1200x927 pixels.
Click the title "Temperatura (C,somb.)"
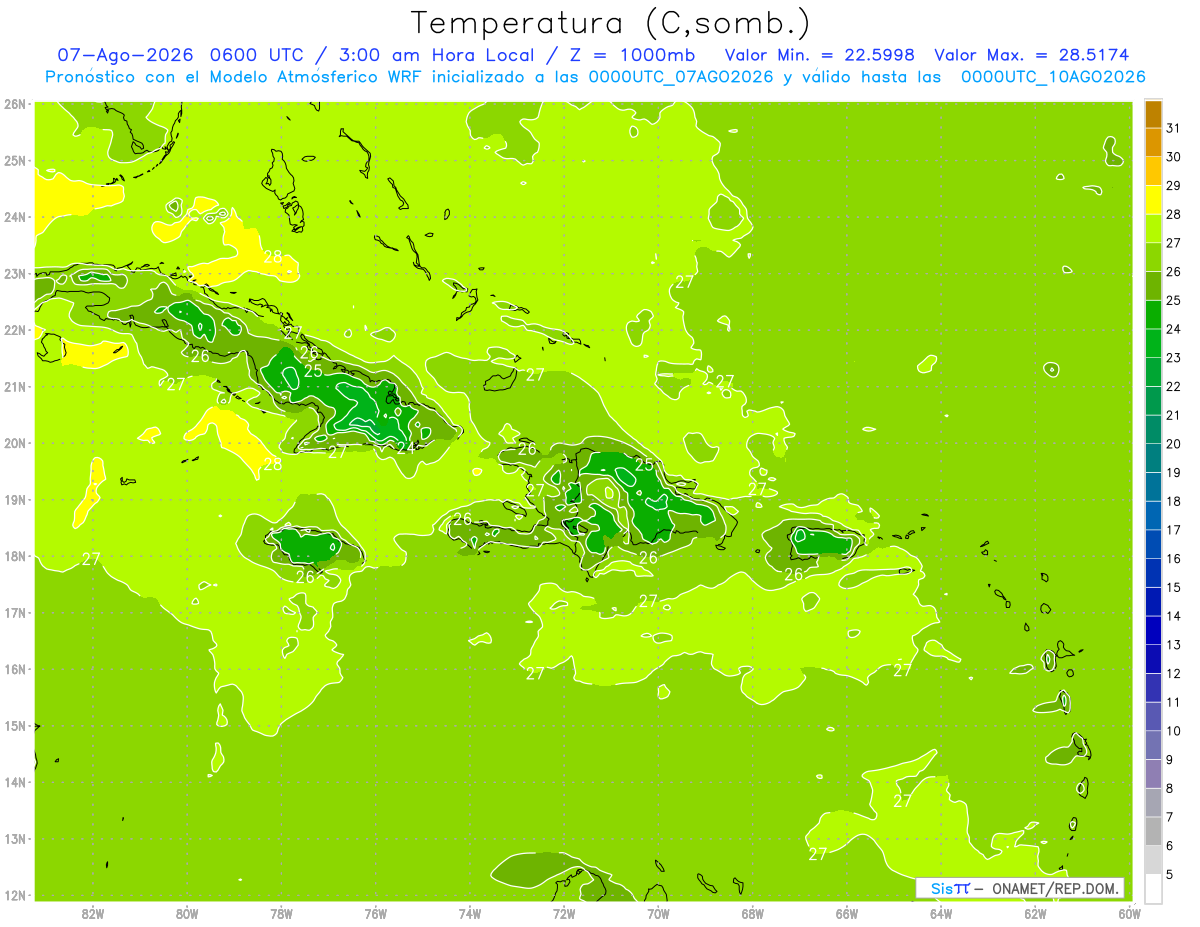point(610,23)
